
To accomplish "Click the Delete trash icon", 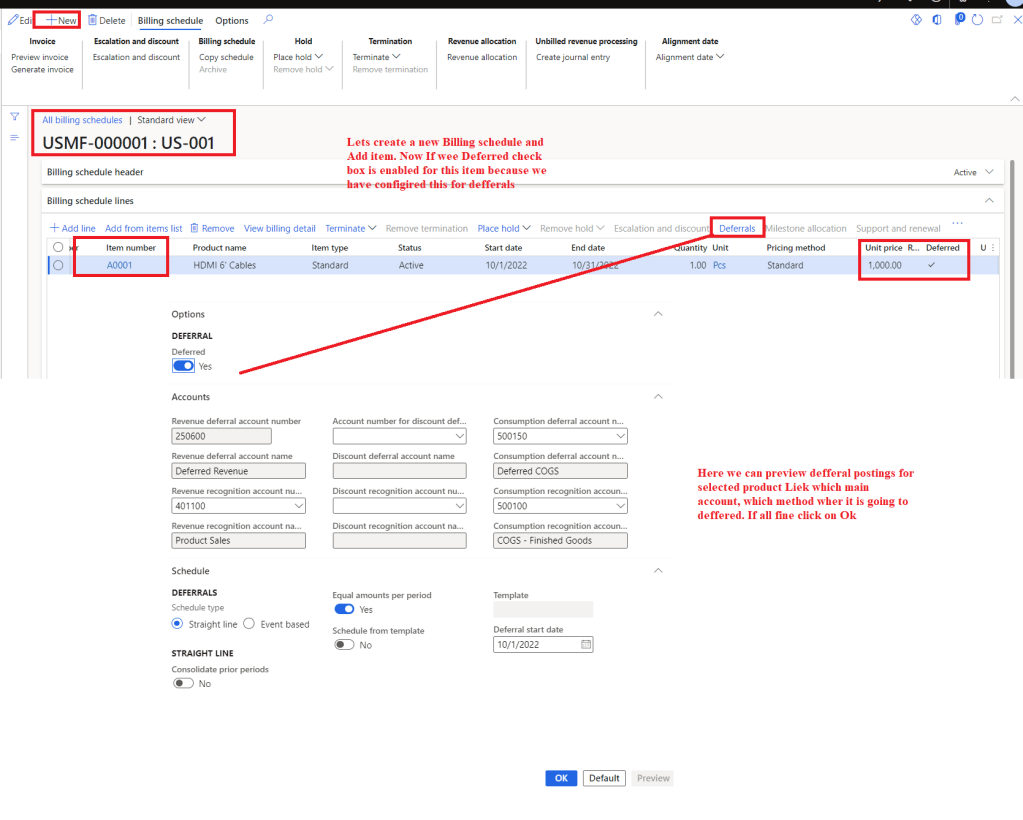I will tap(93, 21).
